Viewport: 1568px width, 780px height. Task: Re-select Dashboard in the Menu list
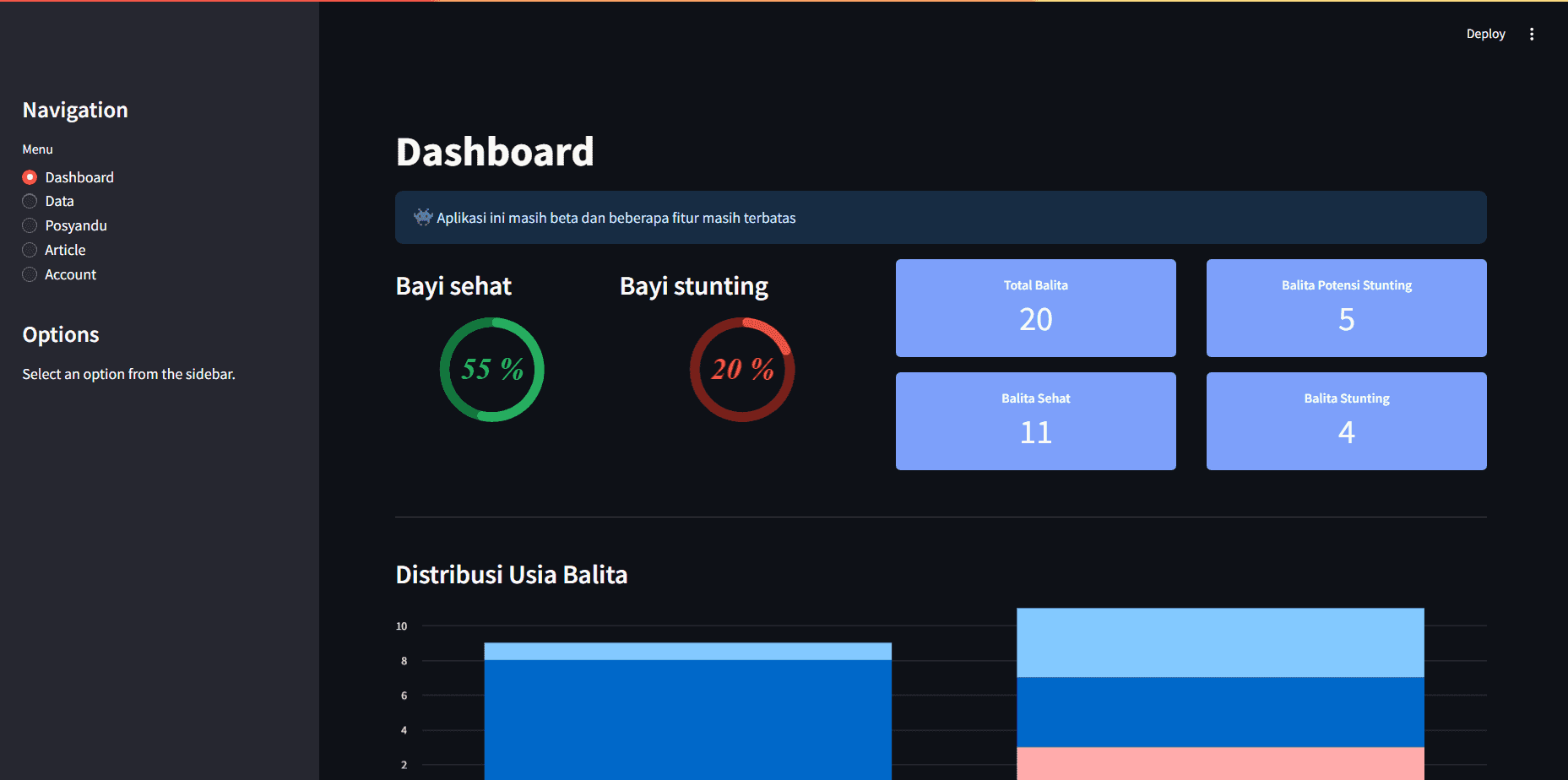(x=79, y=176)
